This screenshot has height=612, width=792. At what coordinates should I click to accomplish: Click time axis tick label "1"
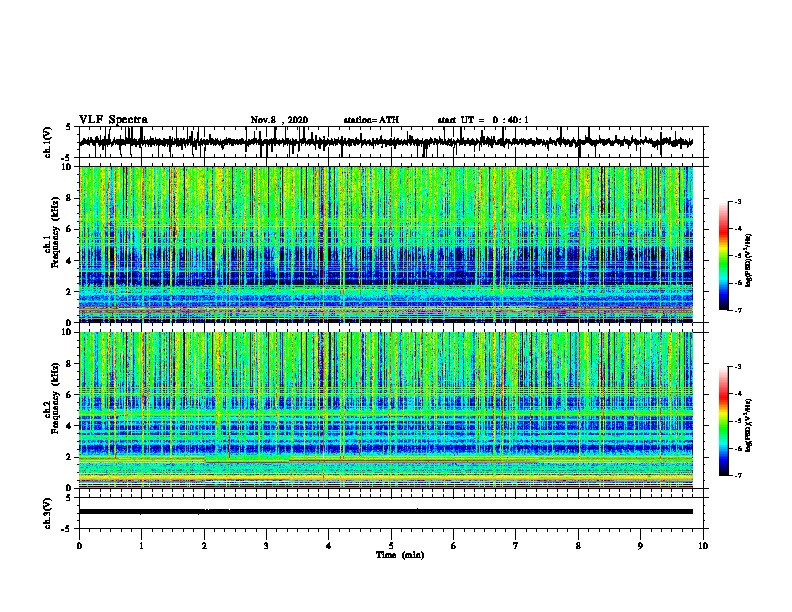[x=141, y=545]
